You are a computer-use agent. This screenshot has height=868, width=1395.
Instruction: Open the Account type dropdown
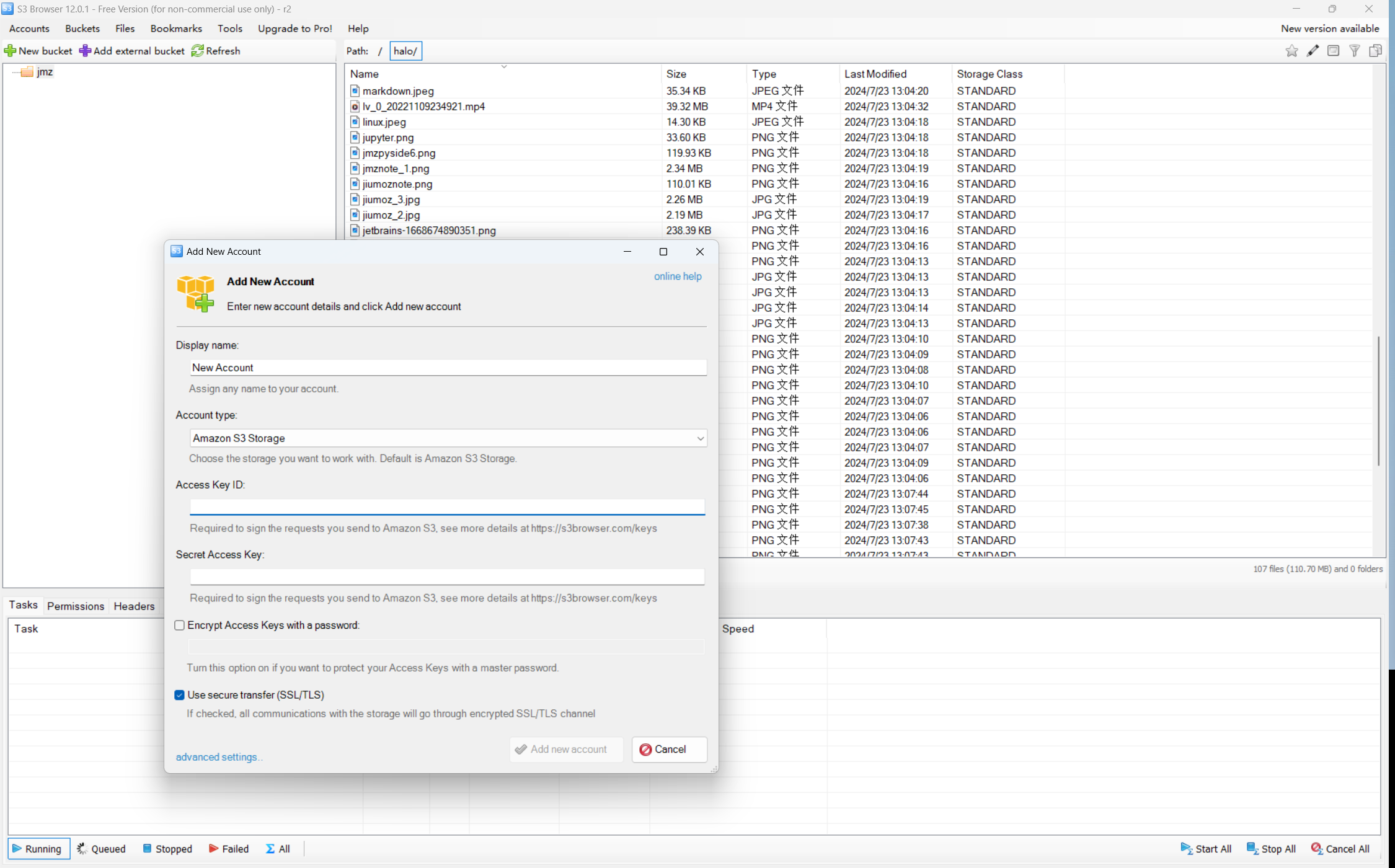pyautogui.click(x=448, y=438)
